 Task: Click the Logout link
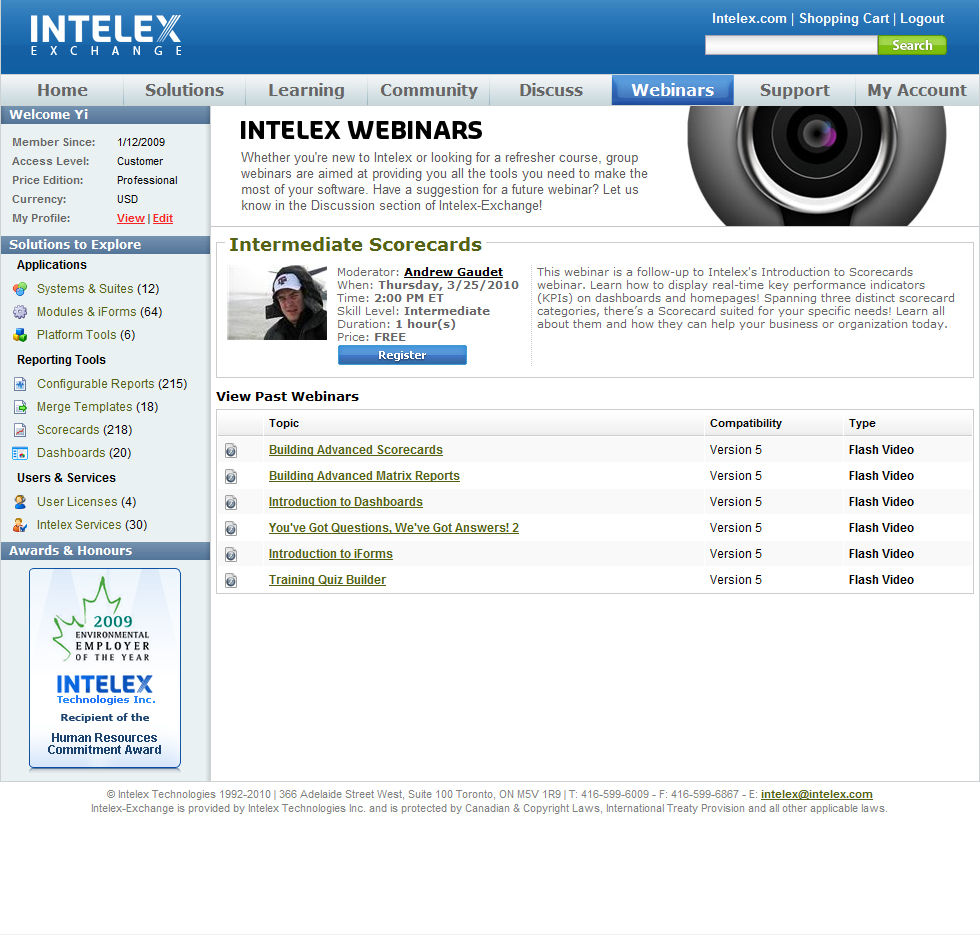point(922,19)
